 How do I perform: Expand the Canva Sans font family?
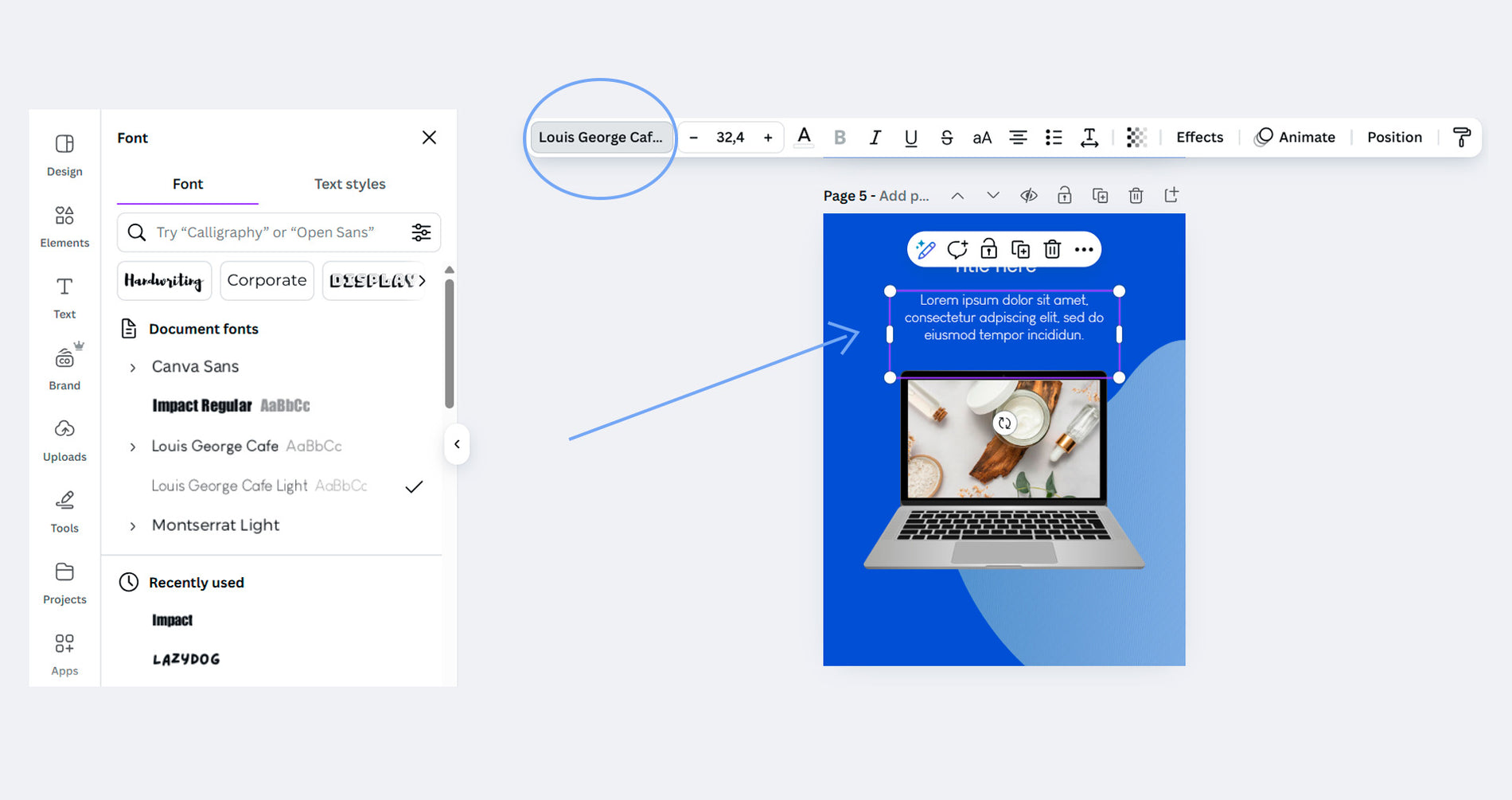click(133, 368)
